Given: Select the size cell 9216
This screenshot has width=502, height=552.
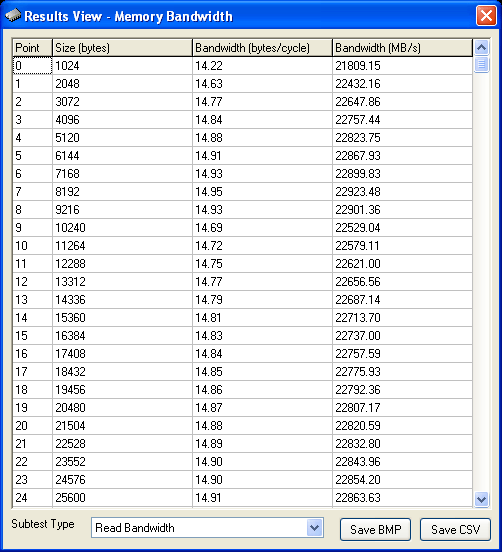Looking at the screenshot, I should coord(122,210).
